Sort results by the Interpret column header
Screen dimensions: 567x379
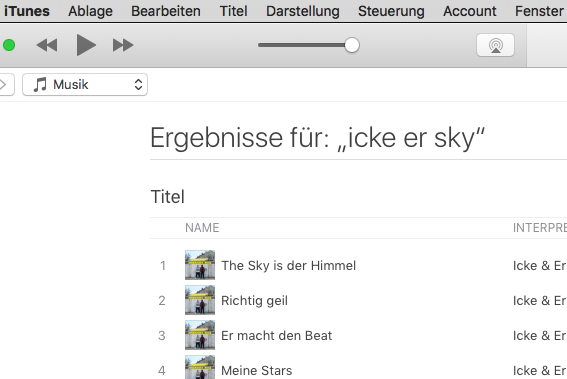[x=540, y=228]
